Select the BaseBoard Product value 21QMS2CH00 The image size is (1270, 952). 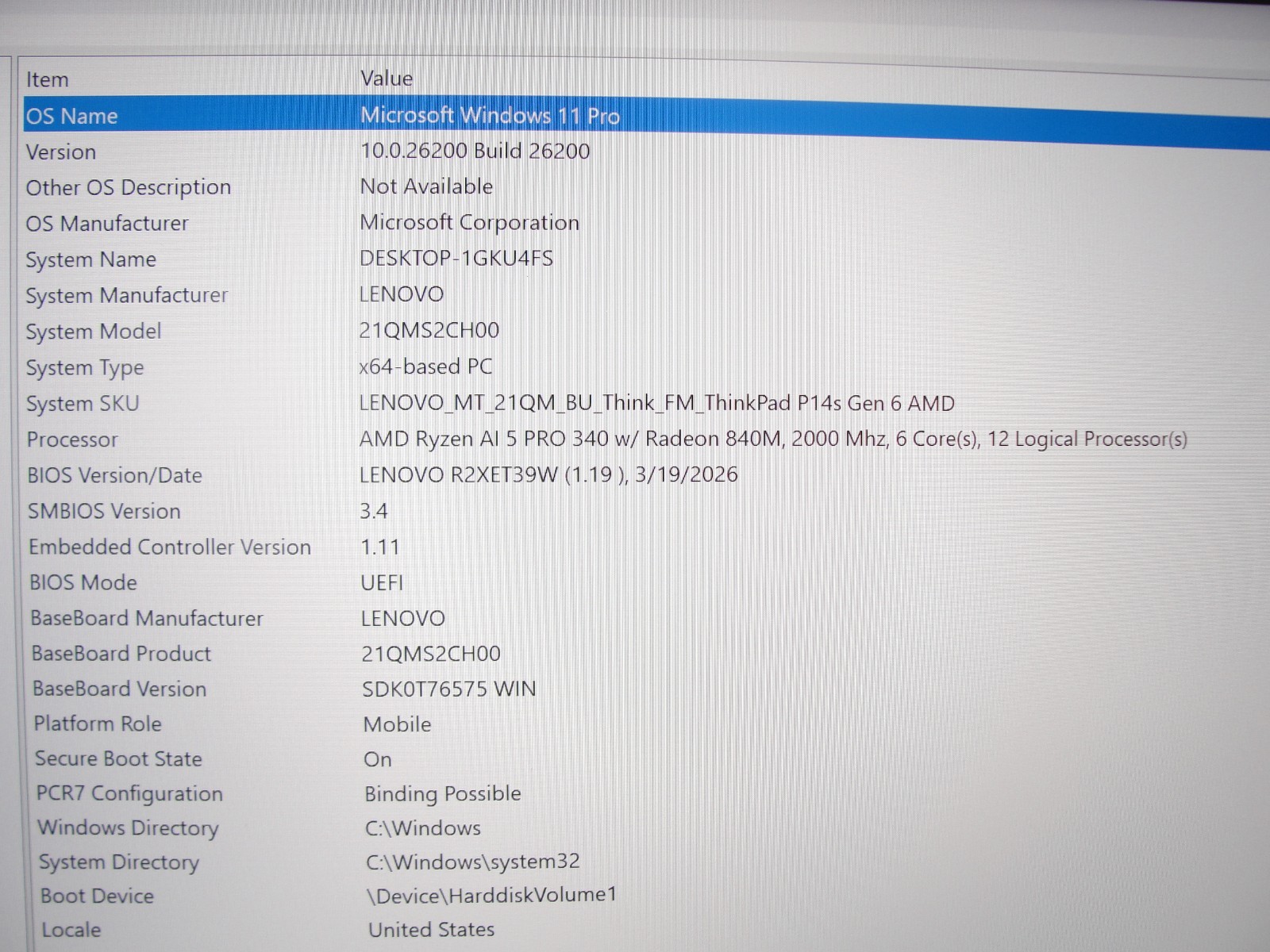point(431,654)
